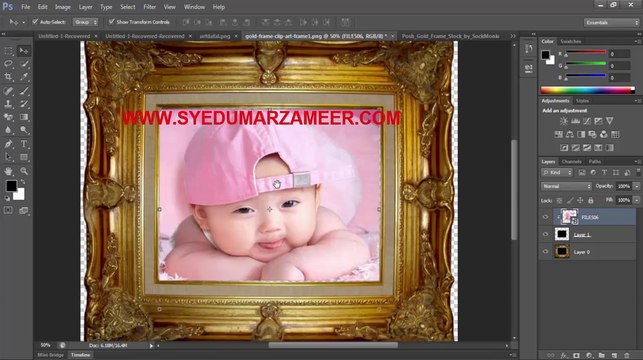The width and height of the screenshot is (643, 360).
Task: Open the Timeline panel tab
Action: pyautogui.click(x=80, y=355)
